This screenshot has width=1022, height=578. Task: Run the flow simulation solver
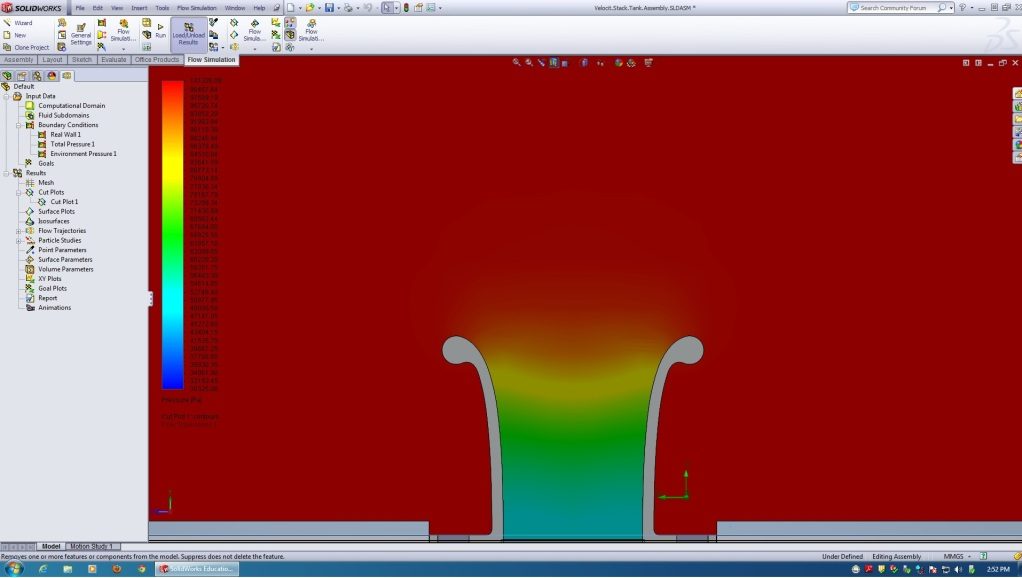click(x=160, y=31)
